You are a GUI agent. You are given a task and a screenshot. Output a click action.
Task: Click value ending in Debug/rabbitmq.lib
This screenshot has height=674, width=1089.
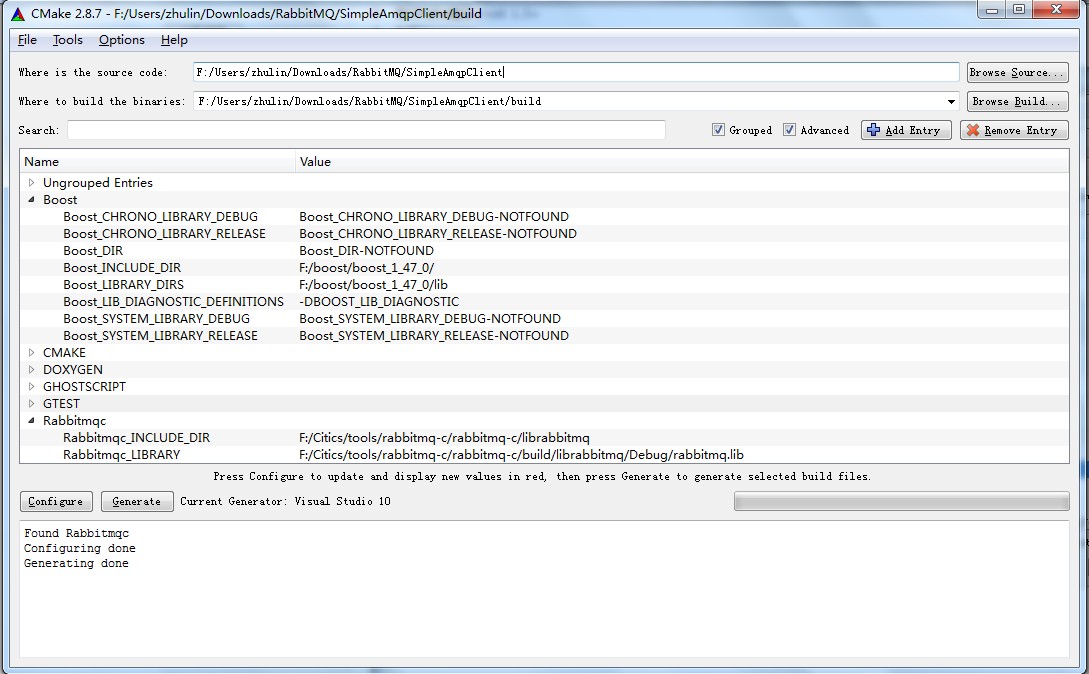pos(522,454)
